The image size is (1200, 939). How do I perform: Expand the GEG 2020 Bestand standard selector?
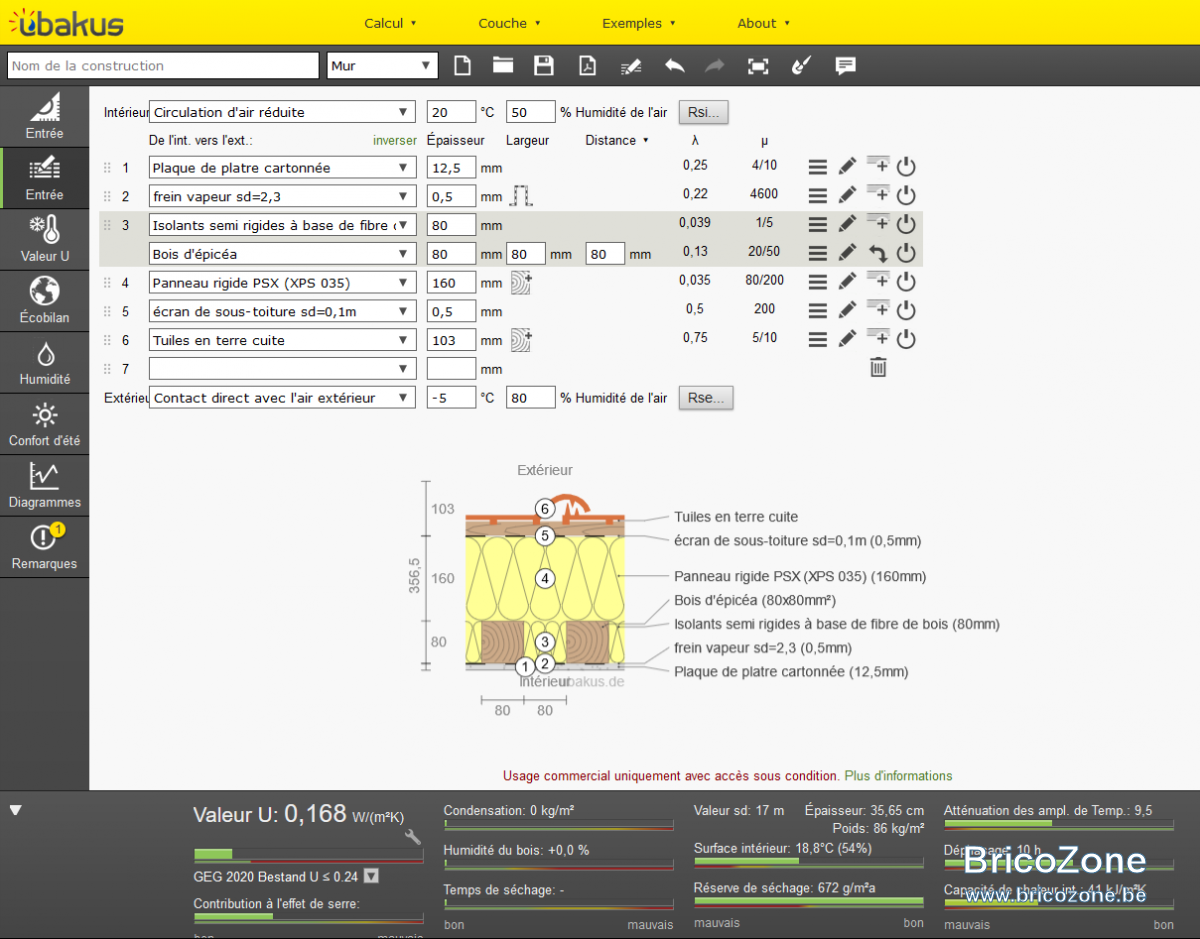click(371, 877)
